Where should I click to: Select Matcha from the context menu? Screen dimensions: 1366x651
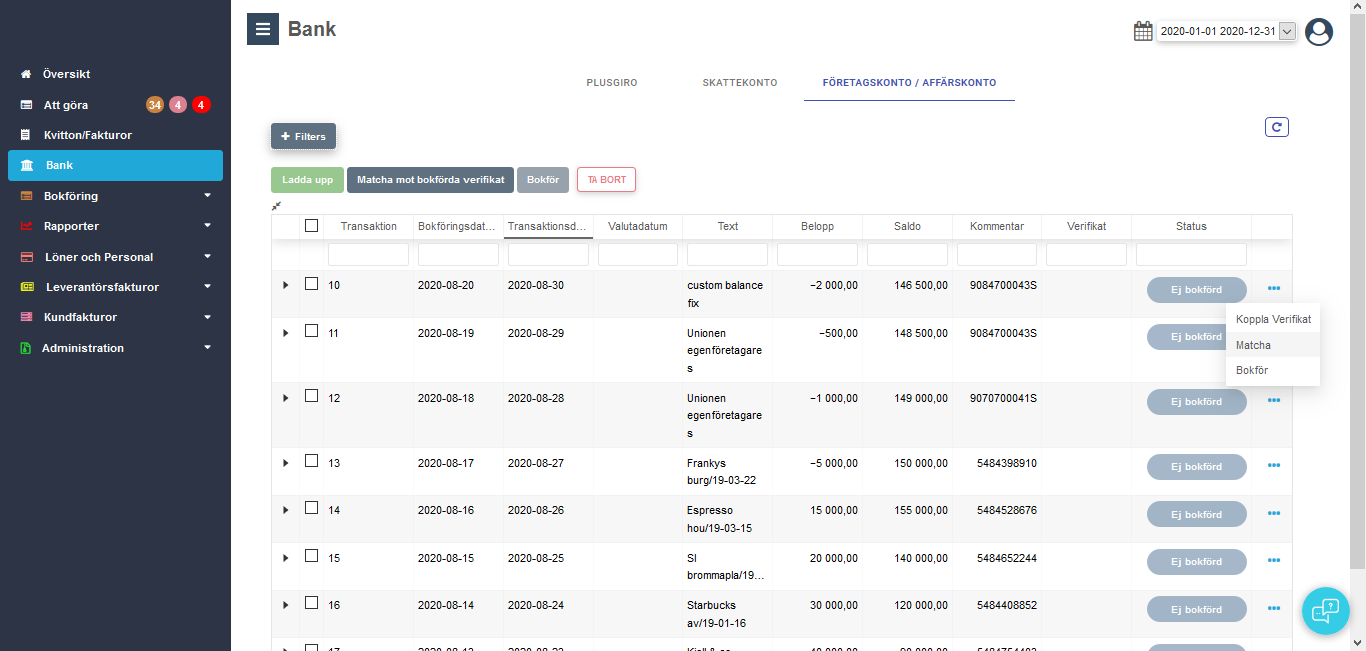1254,345
